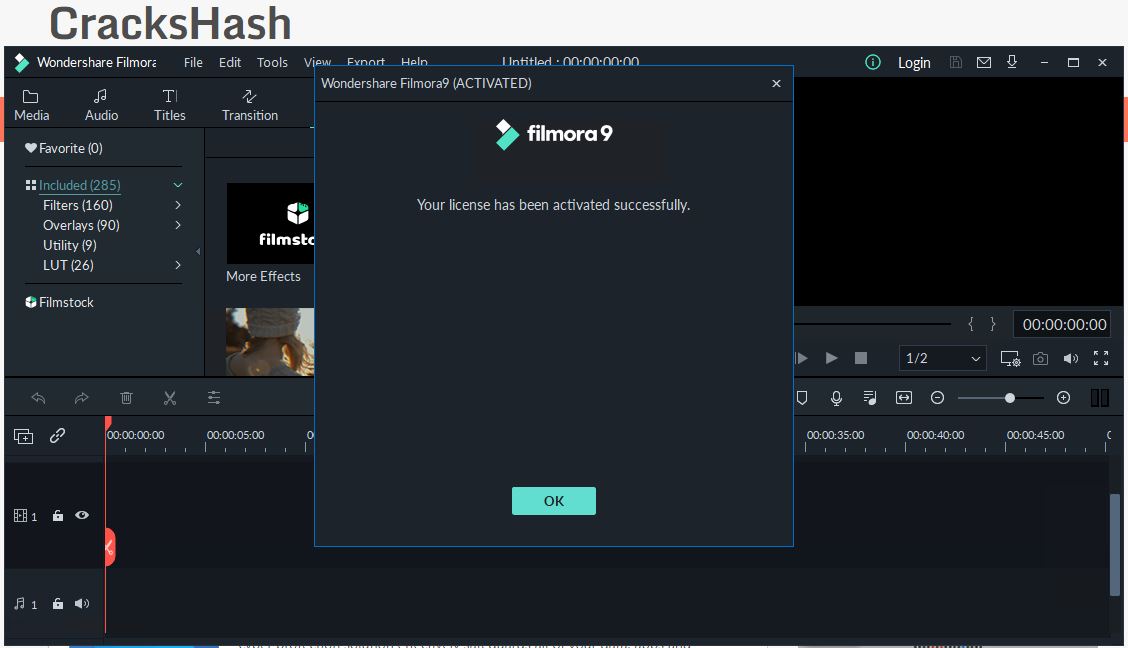Click the Split scissors icon
1128x648 pixels.
coord(170,398)
